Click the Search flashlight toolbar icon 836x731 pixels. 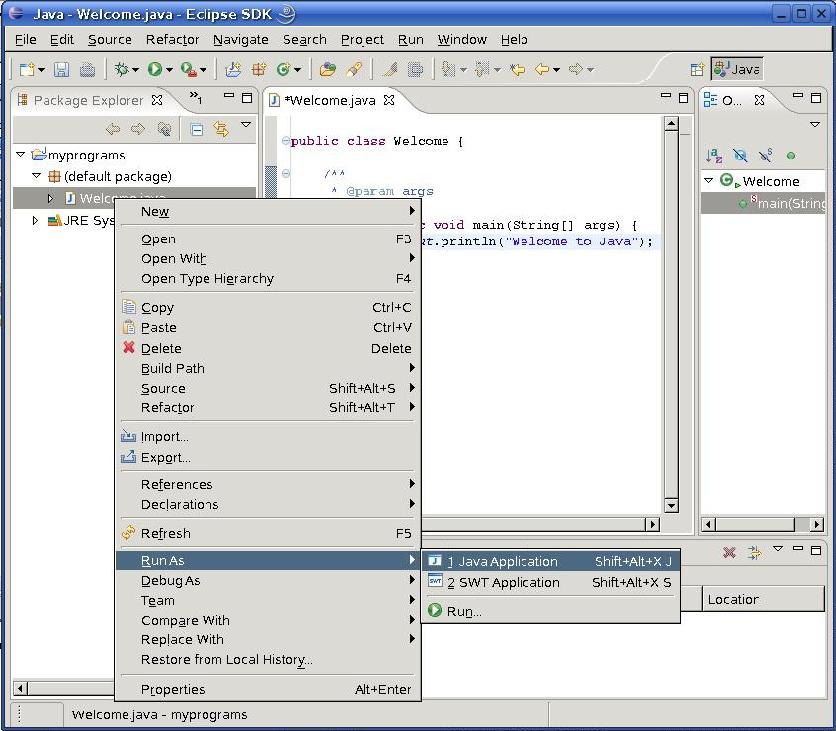(353, 69)
